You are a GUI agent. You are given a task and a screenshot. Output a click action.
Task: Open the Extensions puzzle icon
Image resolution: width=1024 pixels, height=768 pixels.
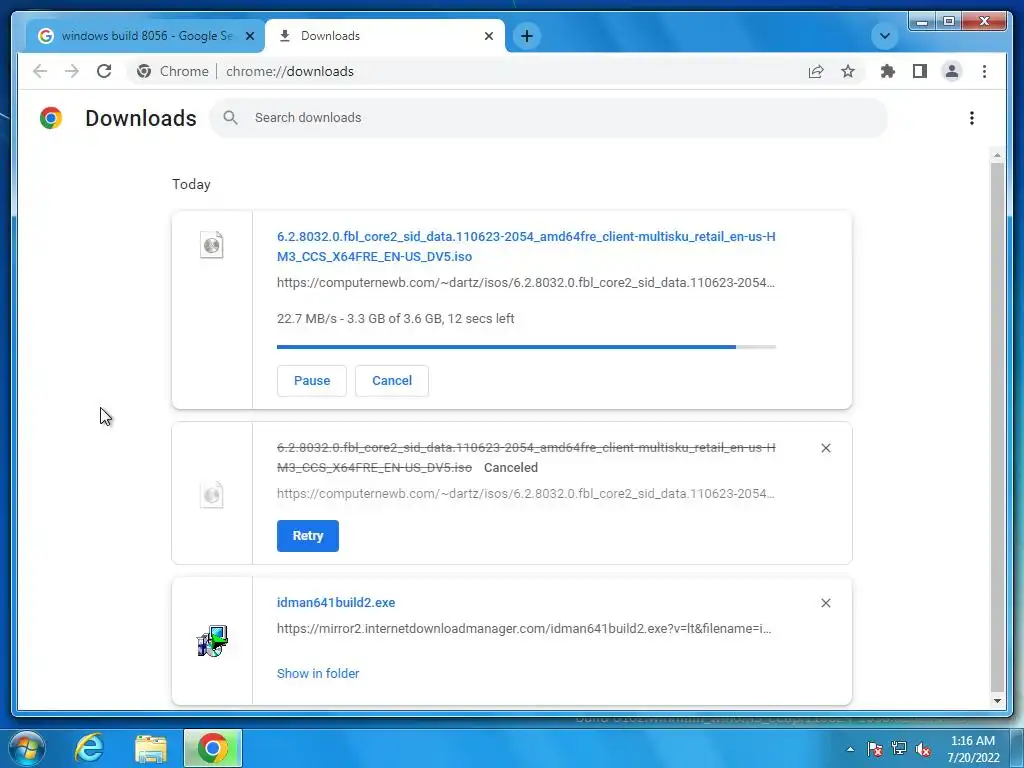tap(888, 71)
